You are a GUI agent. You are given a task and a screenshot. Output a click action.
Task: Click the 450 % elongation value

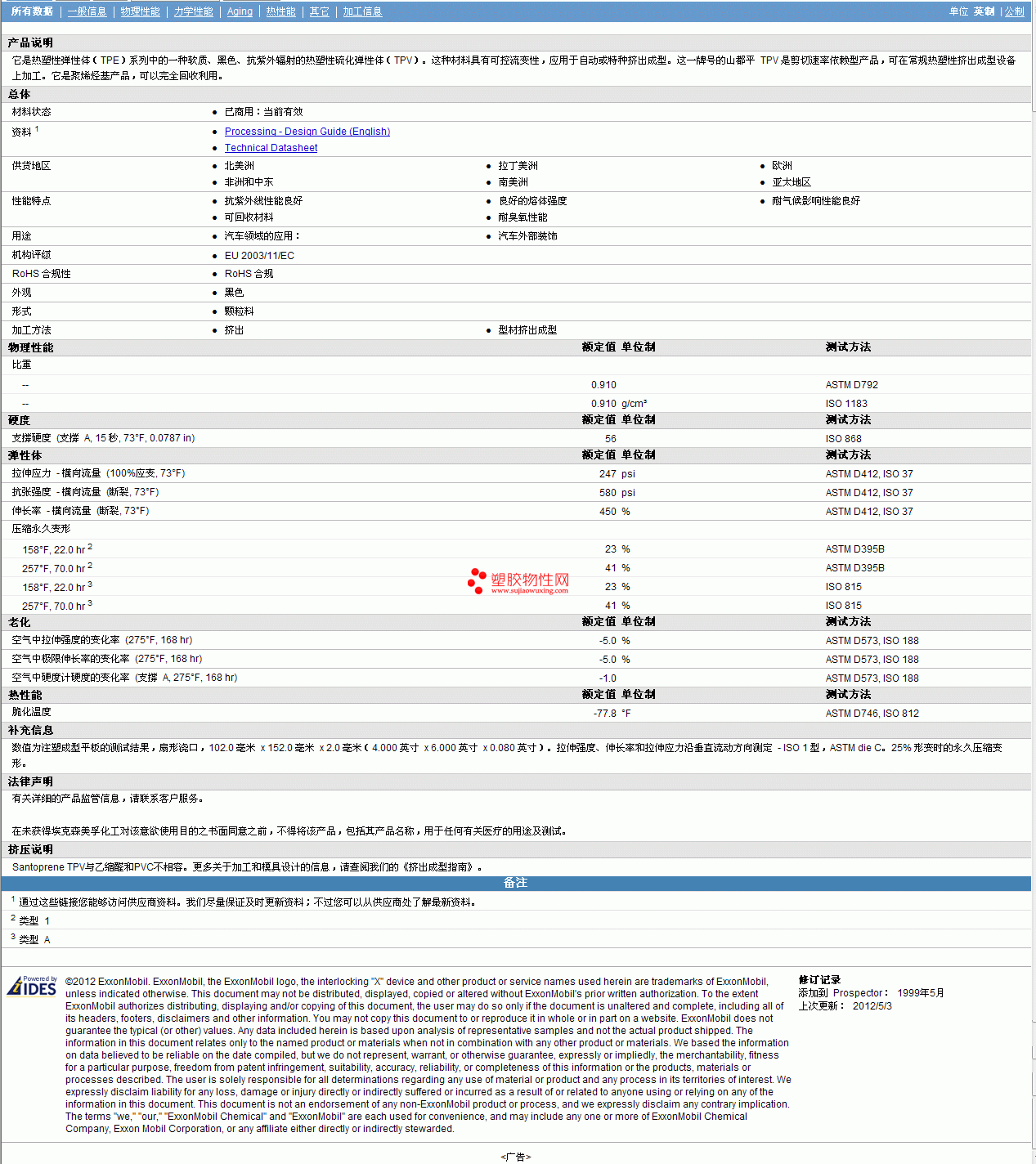[614, 512]
